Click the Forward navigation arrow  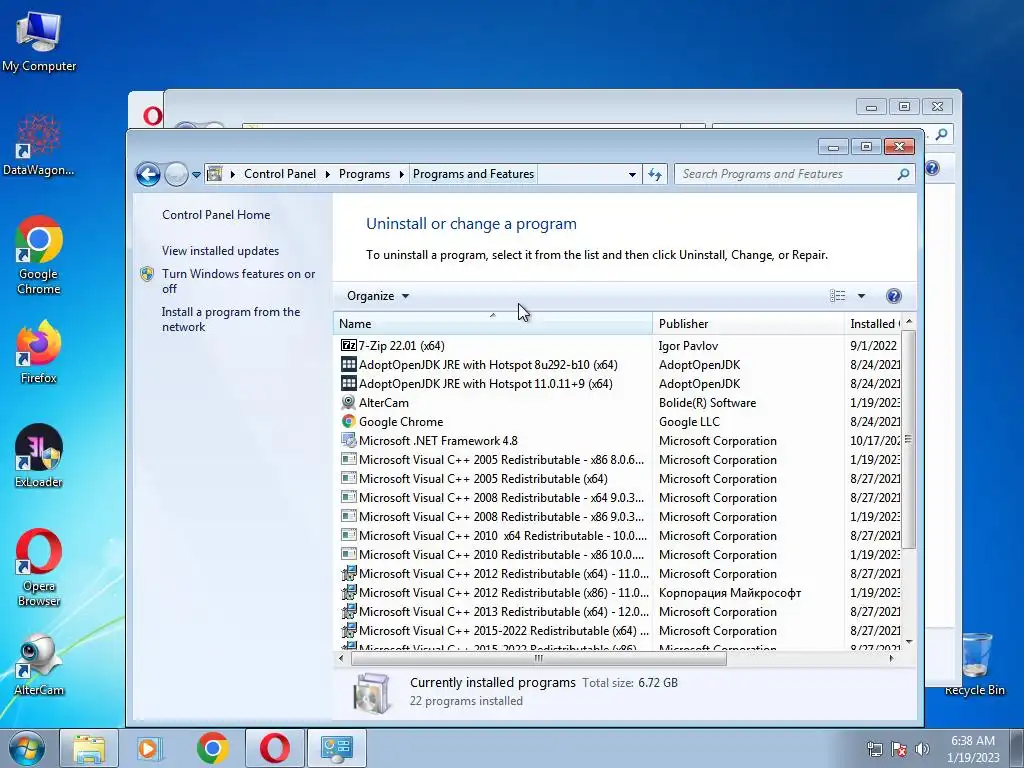tap(176, 174)
